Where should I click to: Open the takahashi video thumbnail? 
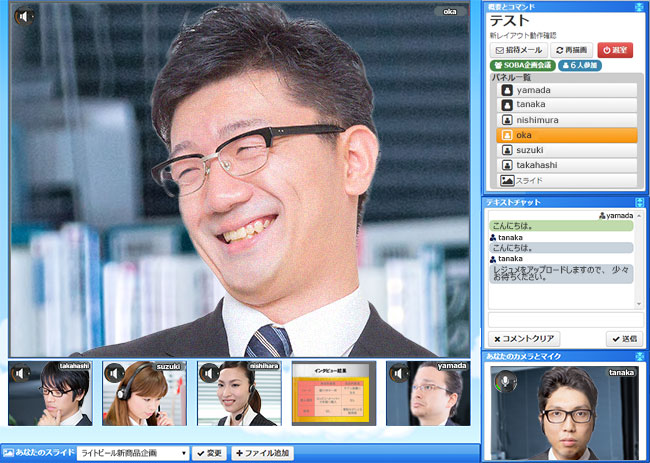50,393
